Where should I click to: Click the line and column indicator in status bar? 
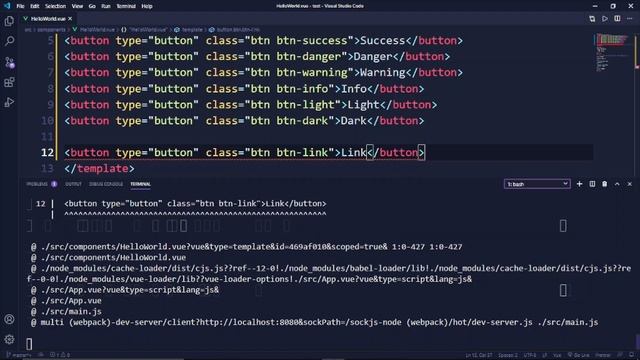(x=479, y=355)
